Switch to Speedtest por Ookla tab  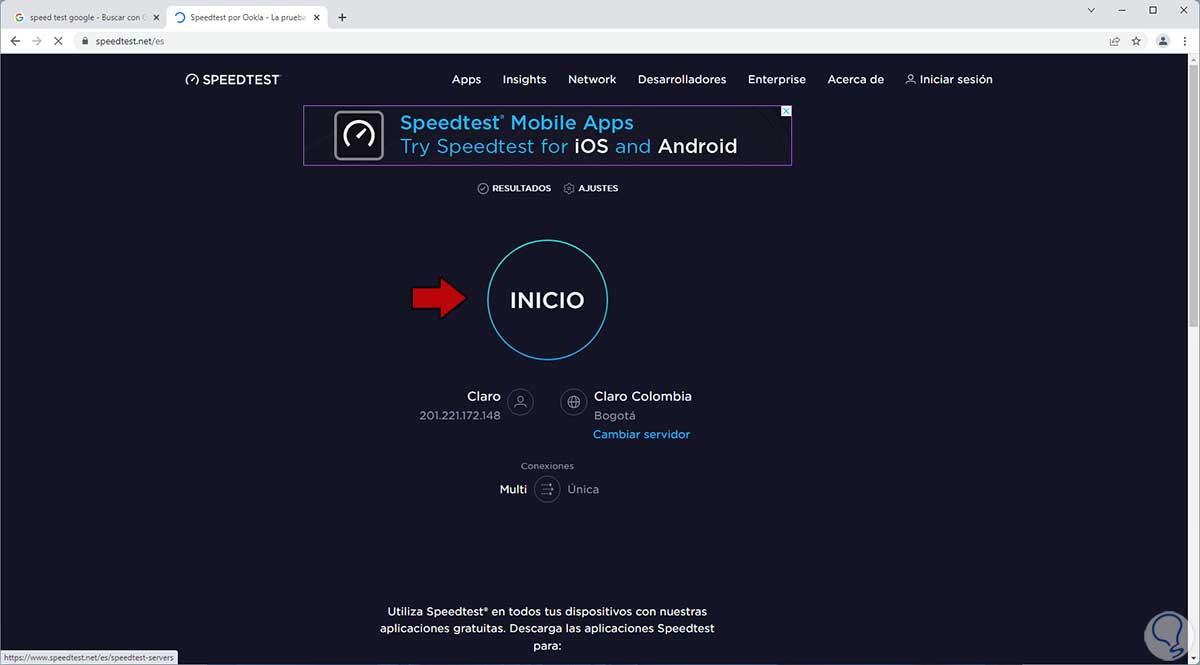pos(246,17)
